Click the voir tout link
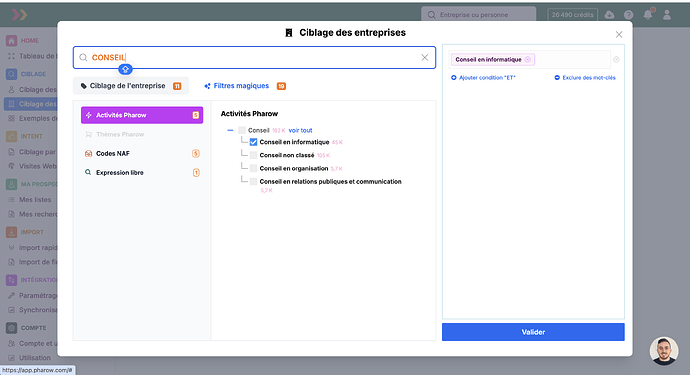The image size is (690, 375). coord(301,130)
